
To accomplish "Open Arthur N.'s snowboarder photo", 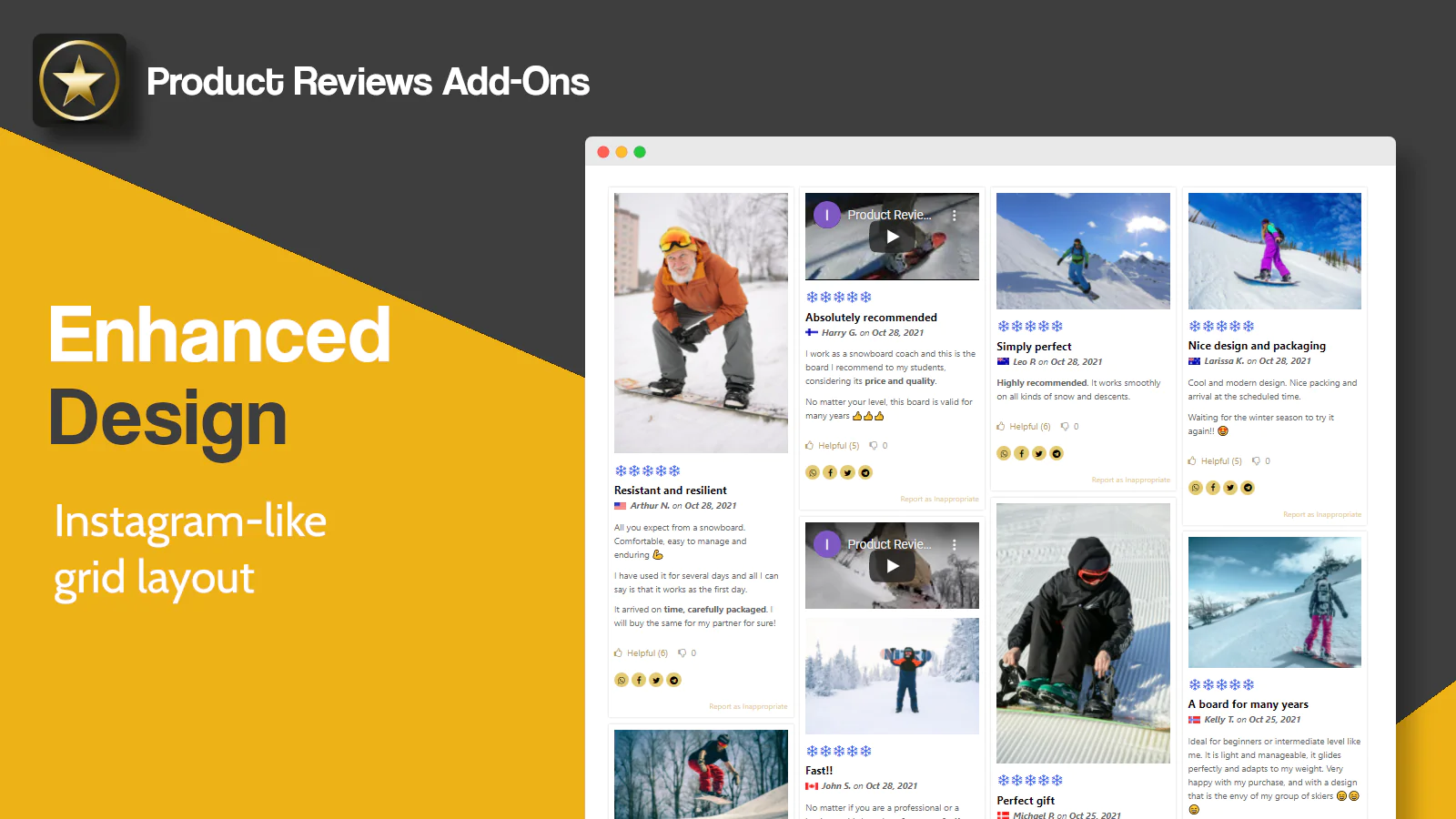I will (701, 322).
